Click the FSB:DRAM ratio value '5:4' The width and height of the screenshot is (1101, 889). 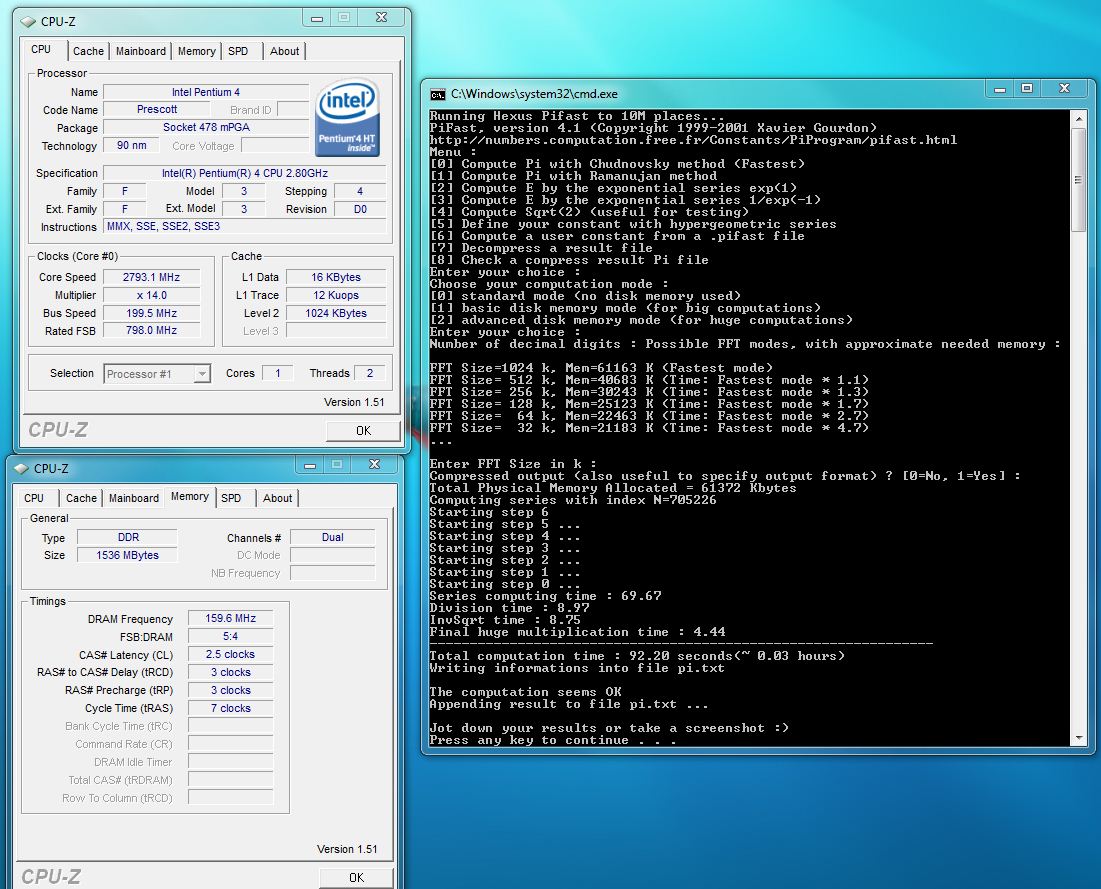tap(230, 636)
